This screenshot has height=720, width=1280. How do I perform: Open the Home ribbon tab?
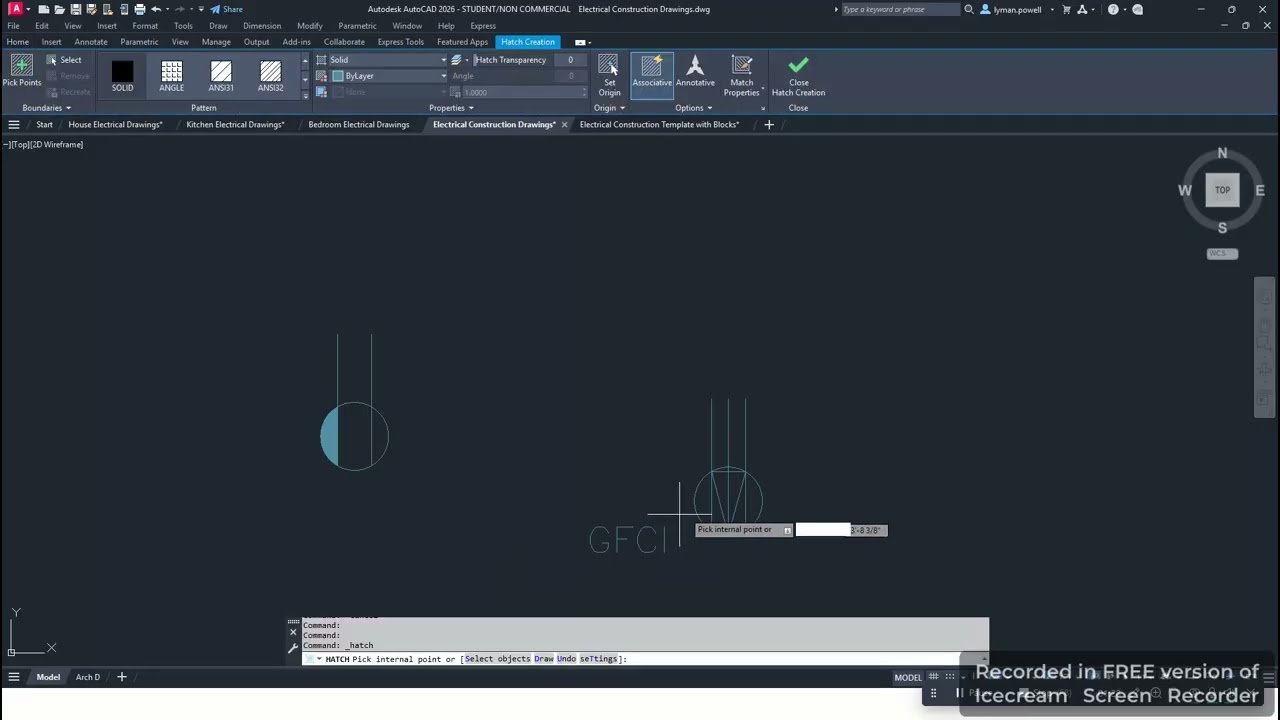point(18,42)
